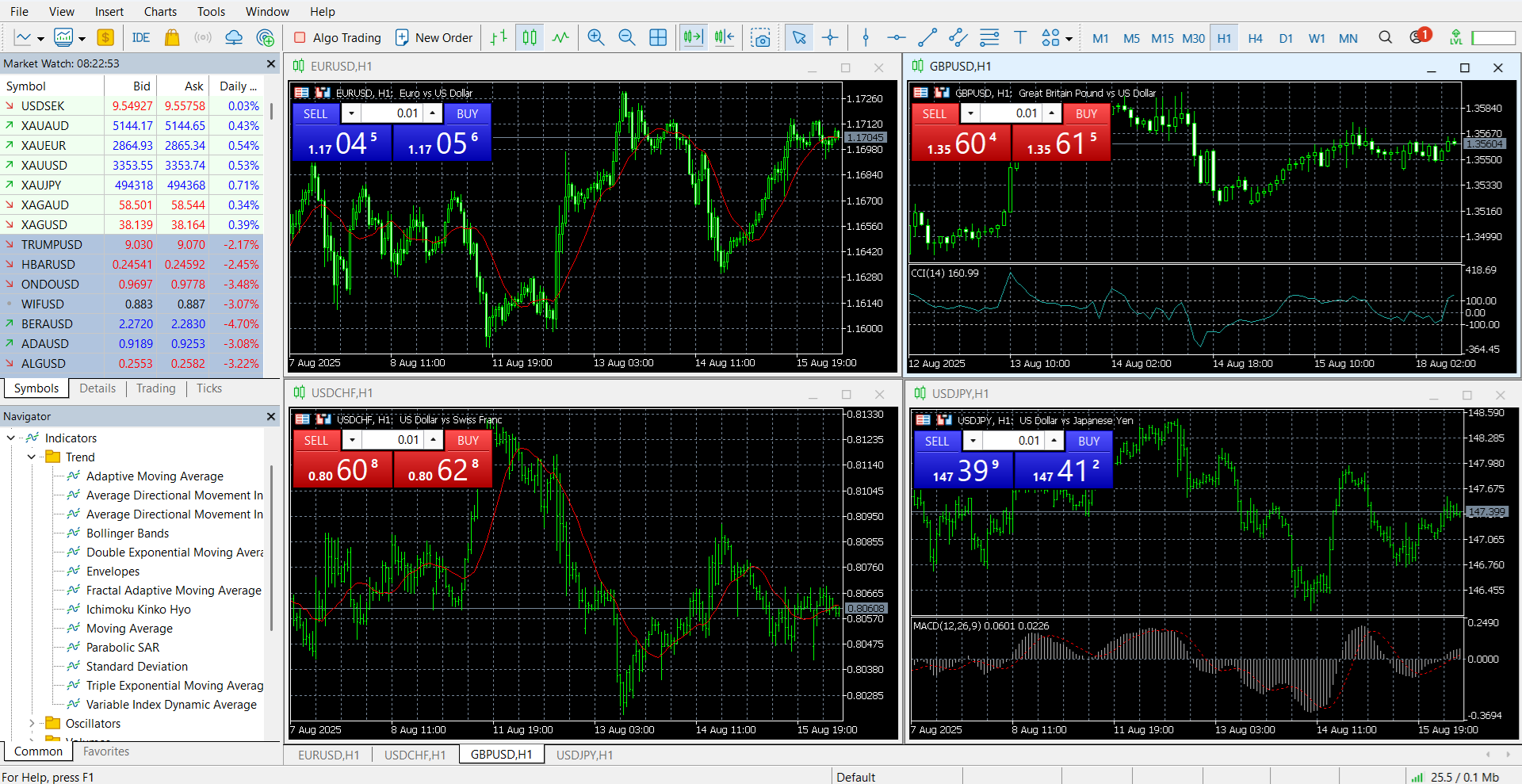Expand the Oscillators folder

(x=32, y=723)
